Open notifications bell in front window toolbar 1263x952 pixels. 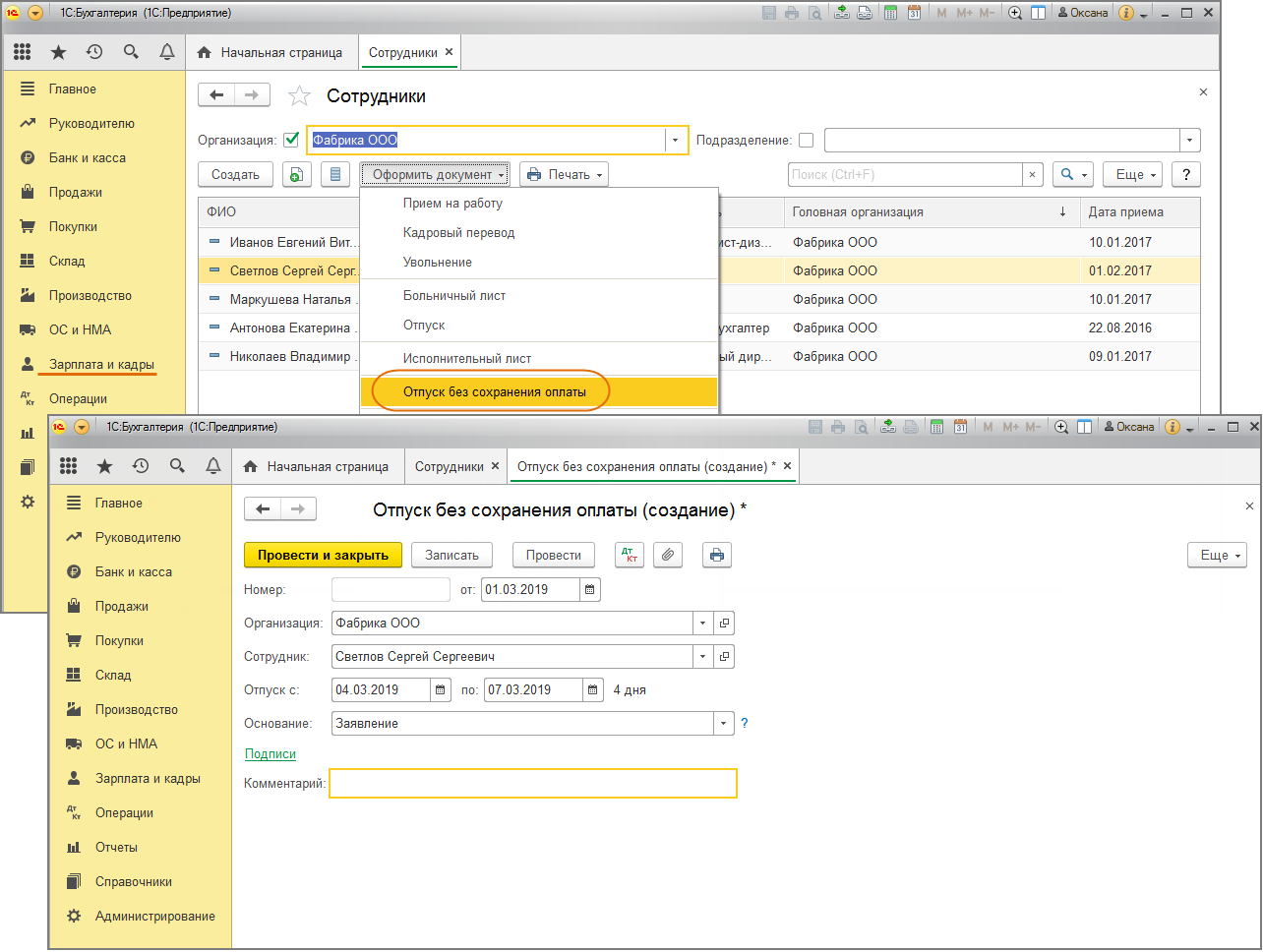[x=213, y=466]
